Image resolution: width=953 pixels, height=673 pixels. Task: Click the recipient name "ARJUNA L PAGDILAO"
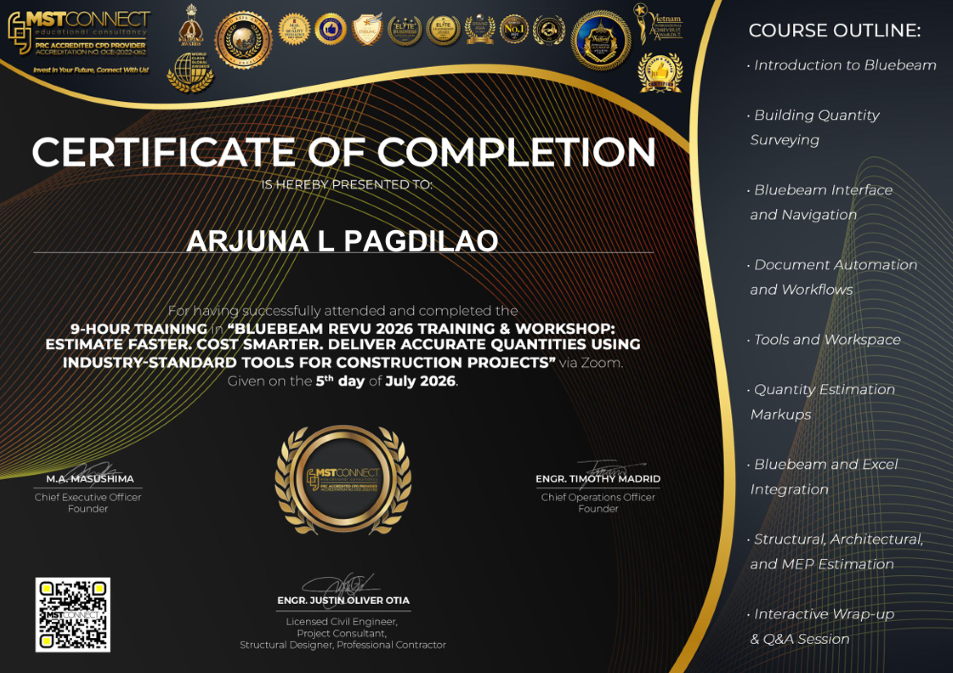342,241
